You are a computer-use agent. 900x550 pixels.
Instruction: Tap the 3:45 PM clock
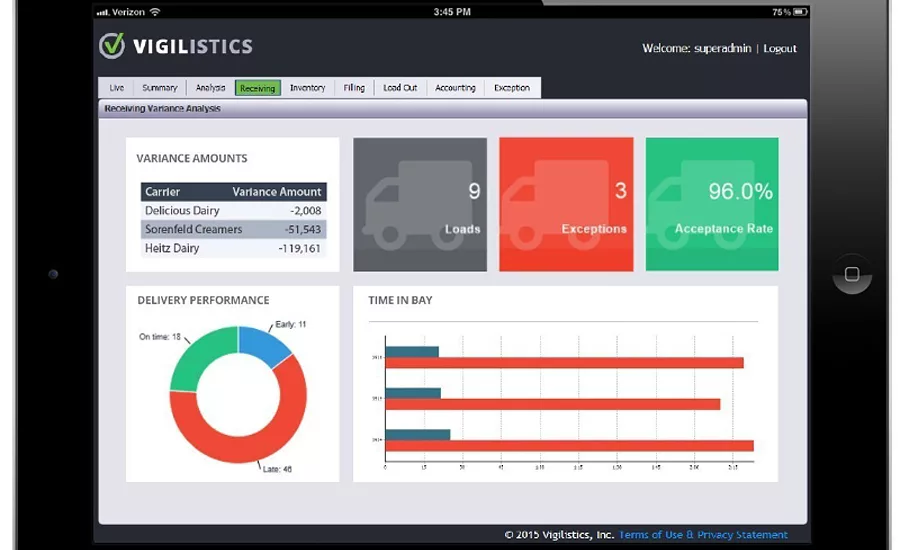pyautogui.click(x=452, y=12)
